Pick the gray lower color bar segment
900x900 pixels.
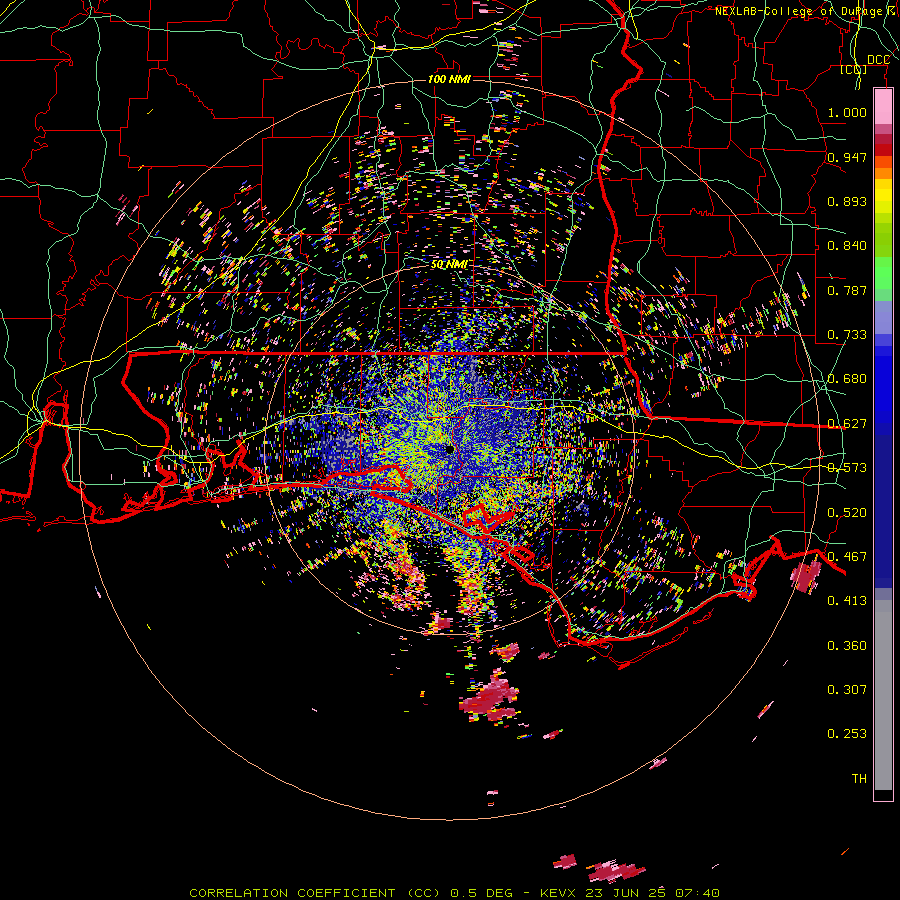point(883,695)
